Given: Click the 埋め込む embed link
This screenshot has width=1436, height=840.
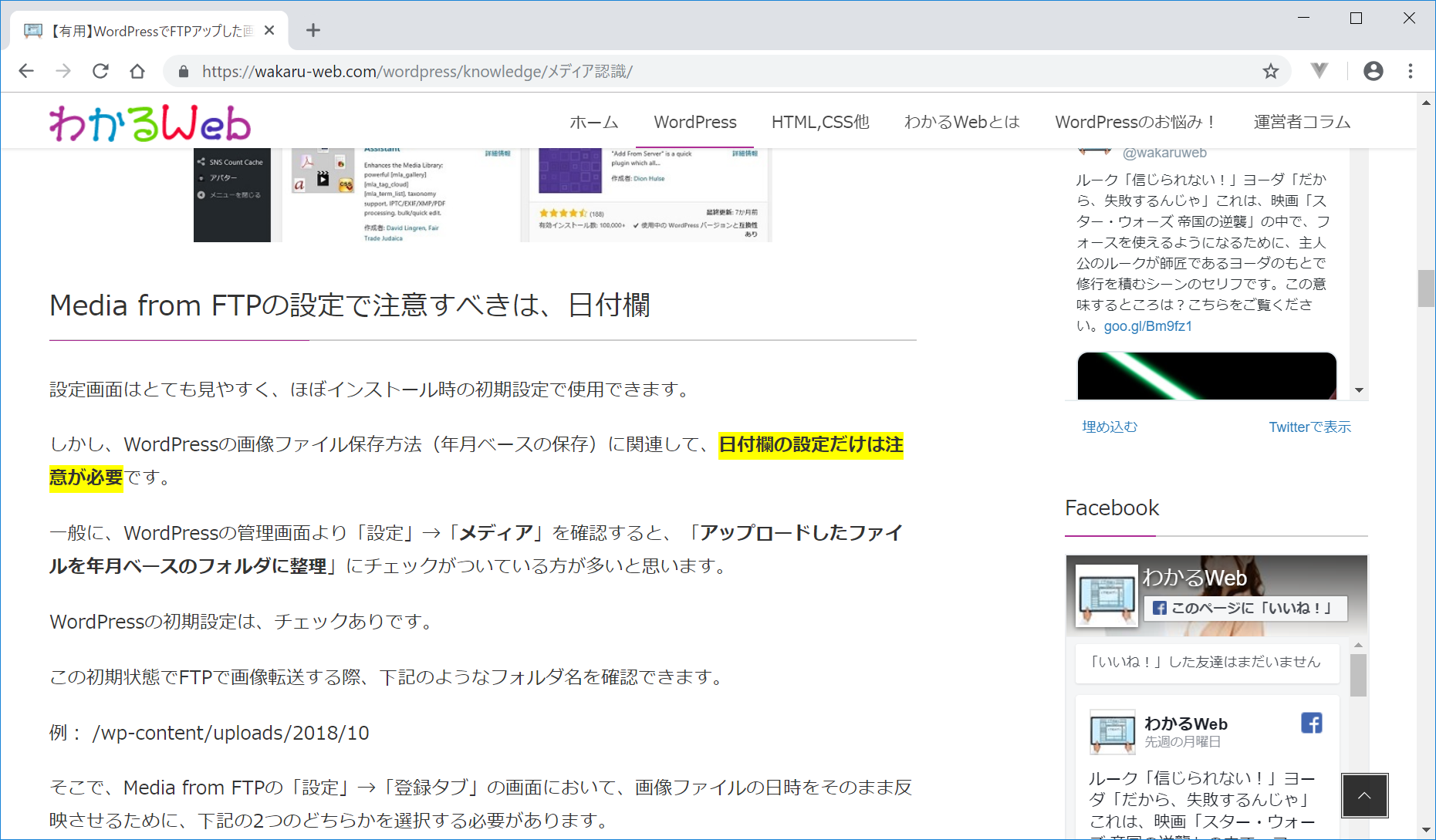Looking at the screenshot, I should (1109, 427).
